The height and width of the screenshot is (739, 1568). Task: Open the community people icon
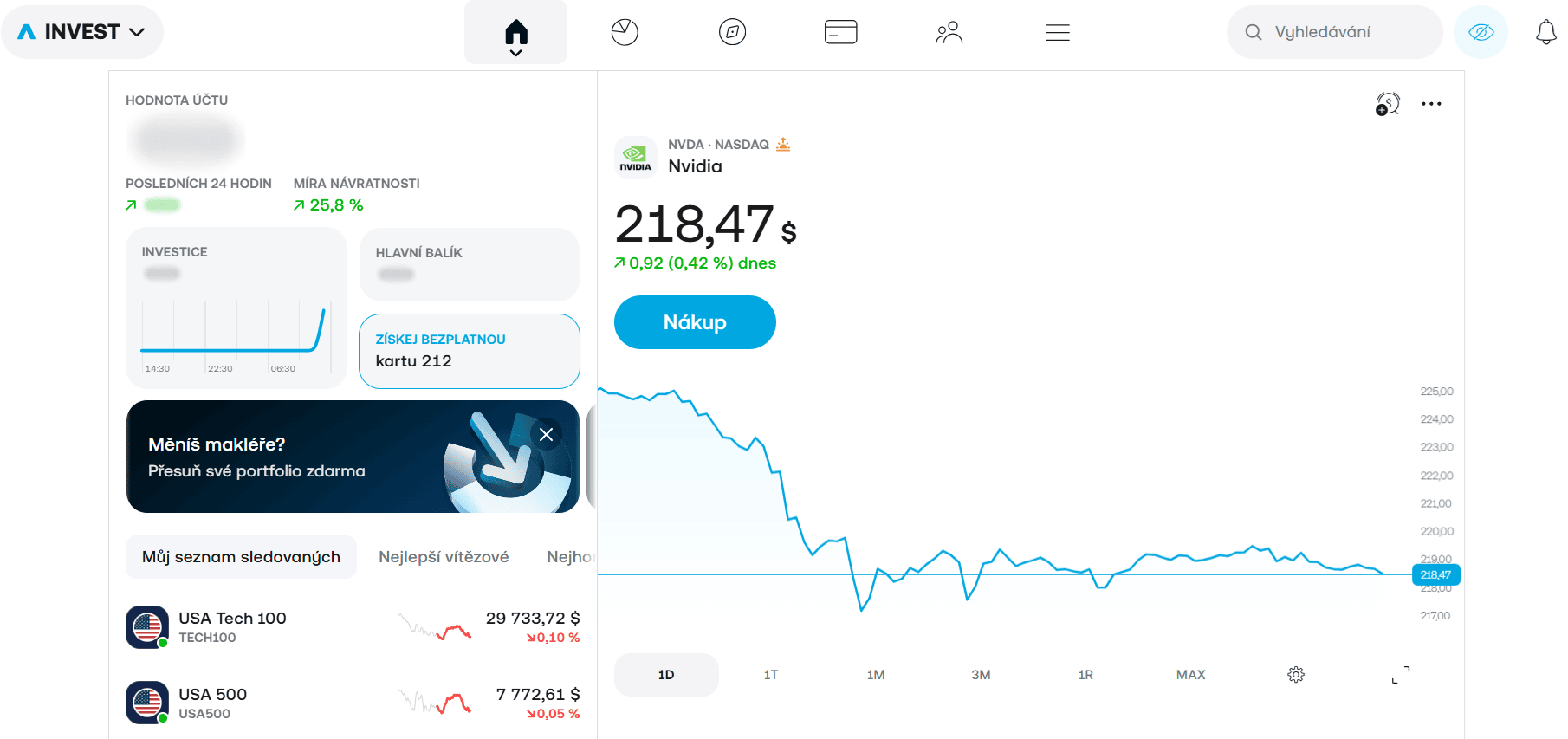(949, 33)
